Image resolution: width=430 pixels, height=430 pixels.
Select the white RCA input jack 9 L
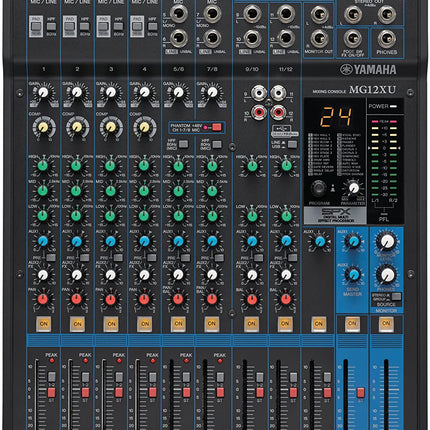(259, 93)
